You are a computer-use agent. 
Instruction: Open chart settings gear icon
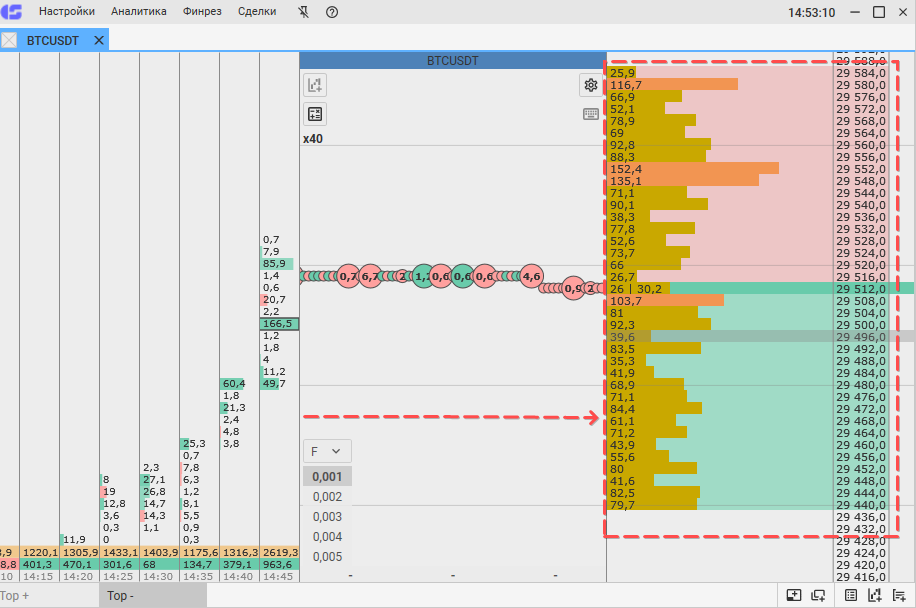[x=590, y=85]
